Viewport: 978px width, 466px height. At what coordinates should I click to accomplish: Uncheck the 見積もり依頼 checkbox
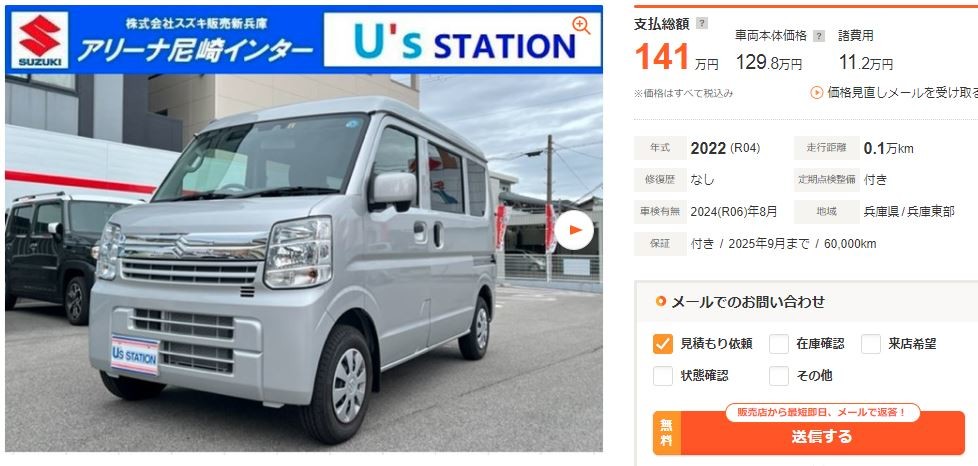(x=663, y=344)
